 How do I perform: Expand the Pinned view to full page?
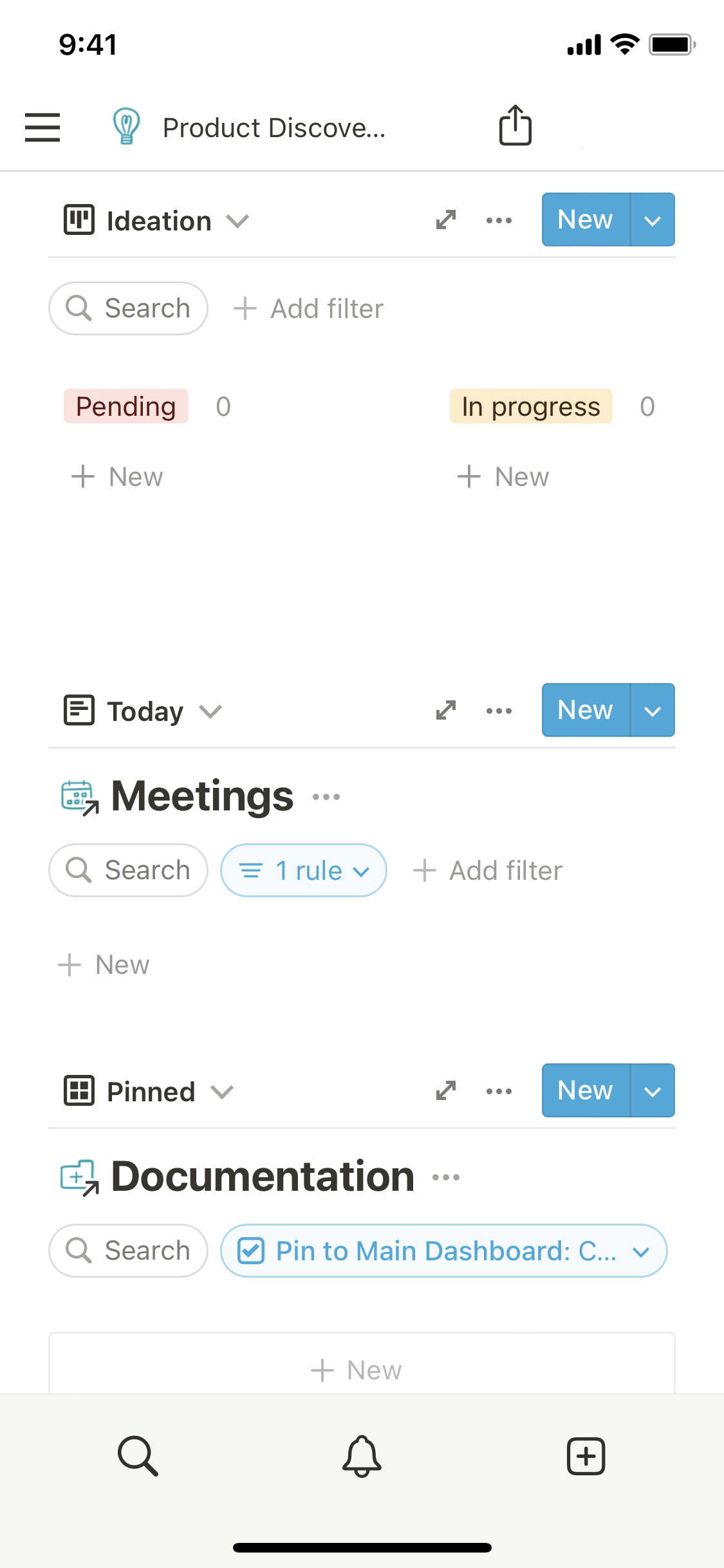445,1091
